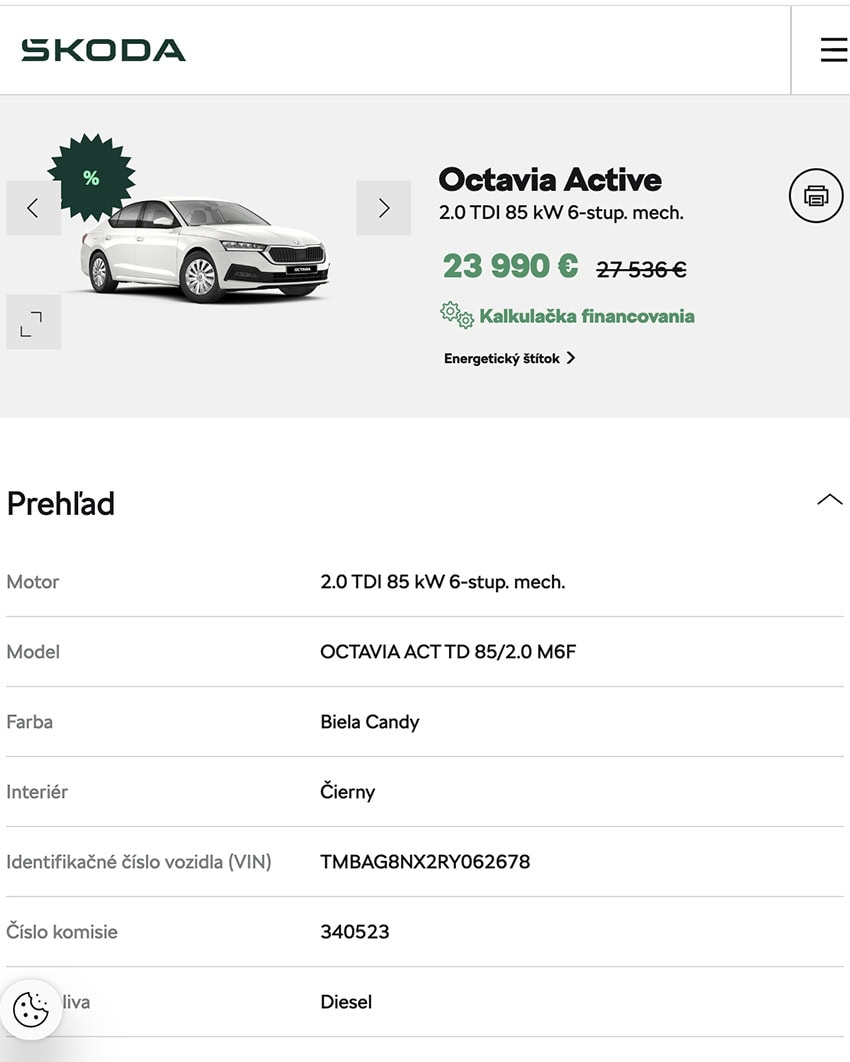Image resolution: width=850 pixels, height=1062 pixels.
Task: Click the print icon
Action: point(816,196)
